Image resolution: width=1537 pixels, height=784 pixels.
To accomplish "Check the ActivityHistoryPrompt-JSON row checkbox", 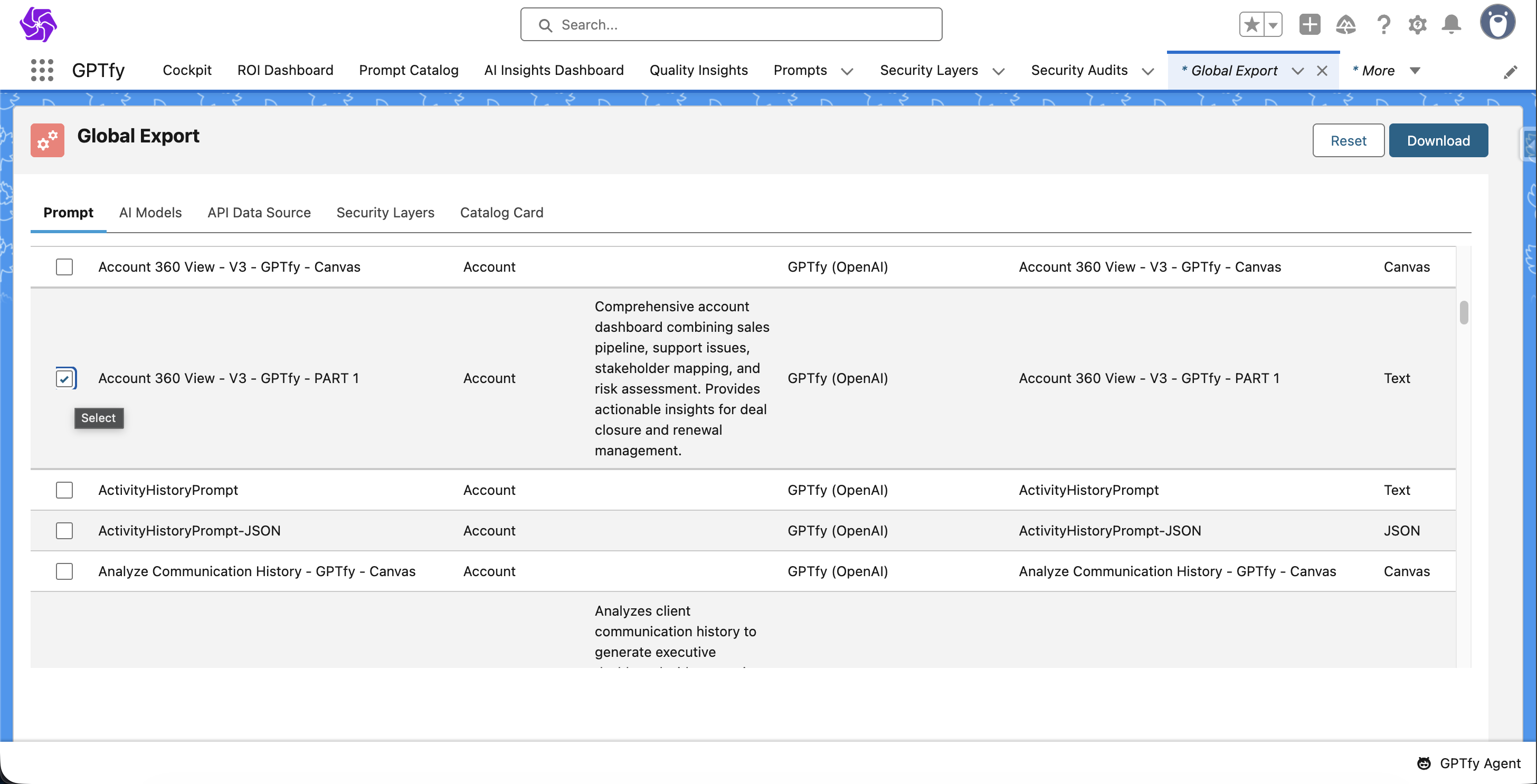I will (x=64, y=531).
